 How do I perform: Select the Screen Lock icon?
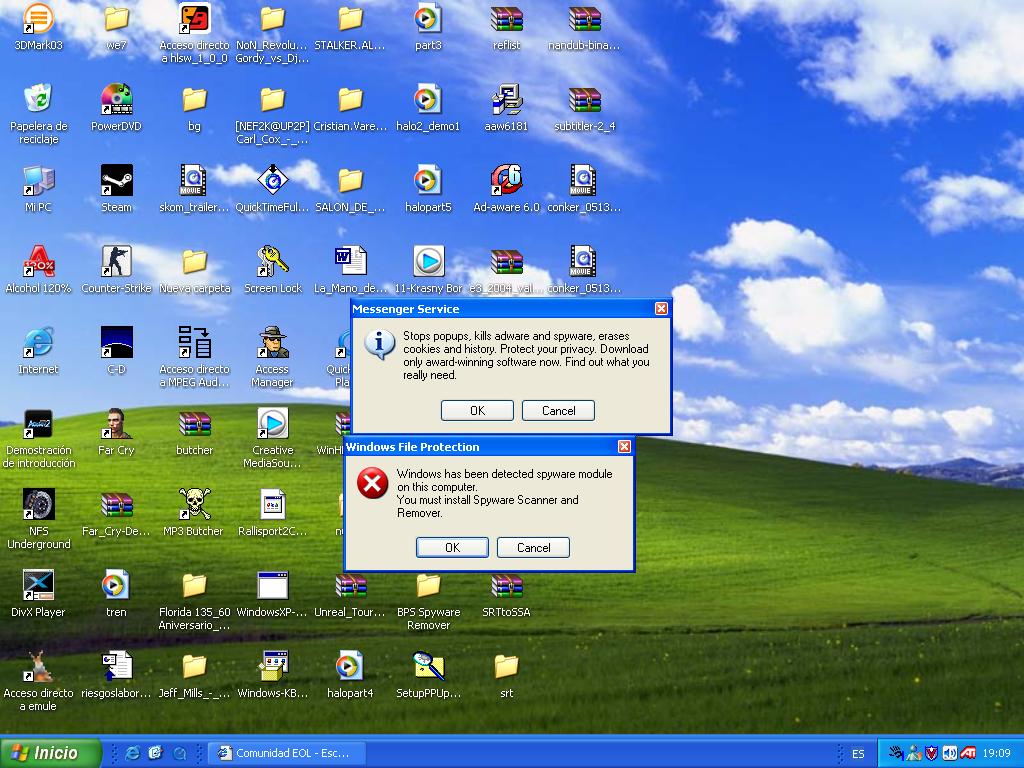273,261
